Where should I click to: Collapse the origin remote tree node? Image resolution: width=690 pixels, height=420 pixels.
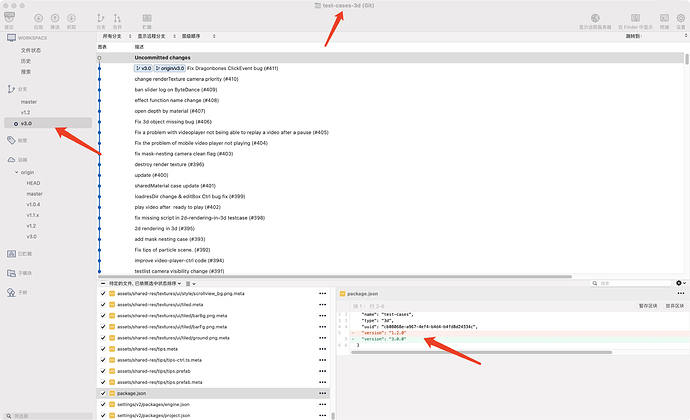(x=17, y=172)
